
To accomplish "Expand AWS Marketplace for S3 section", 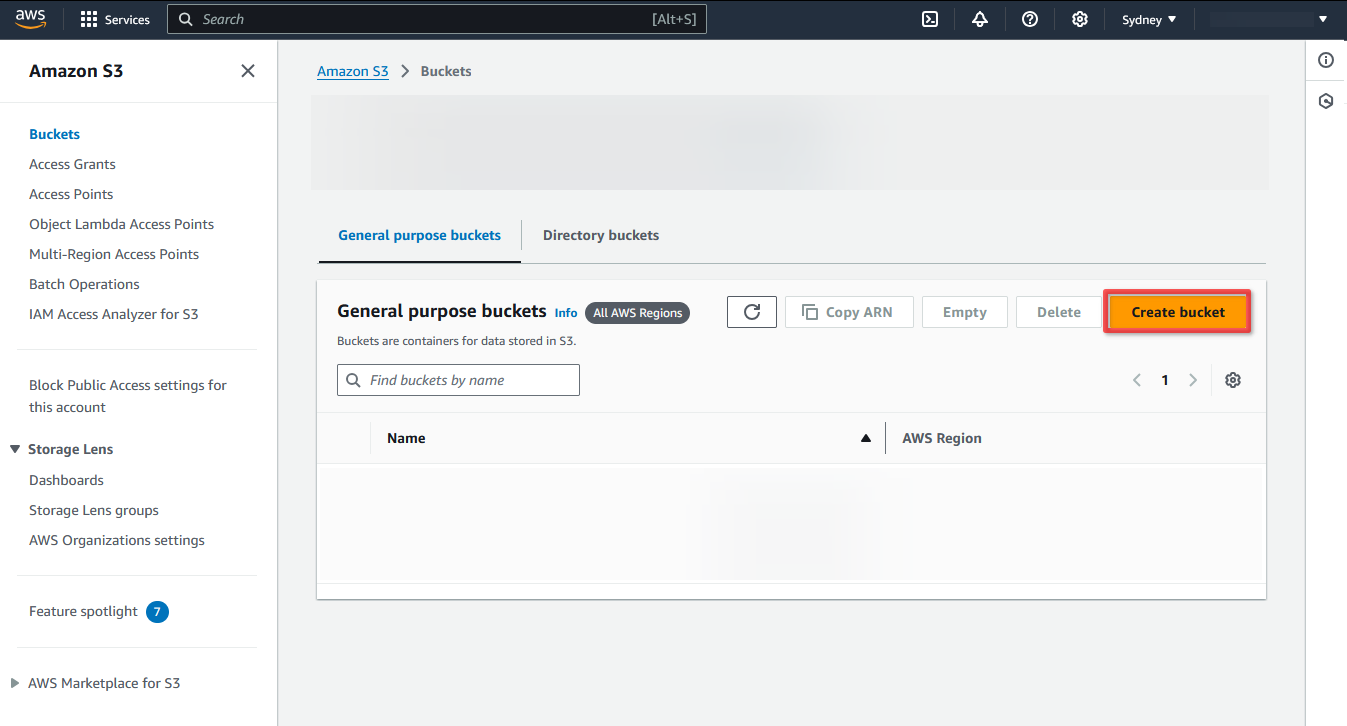I will 15,683.
